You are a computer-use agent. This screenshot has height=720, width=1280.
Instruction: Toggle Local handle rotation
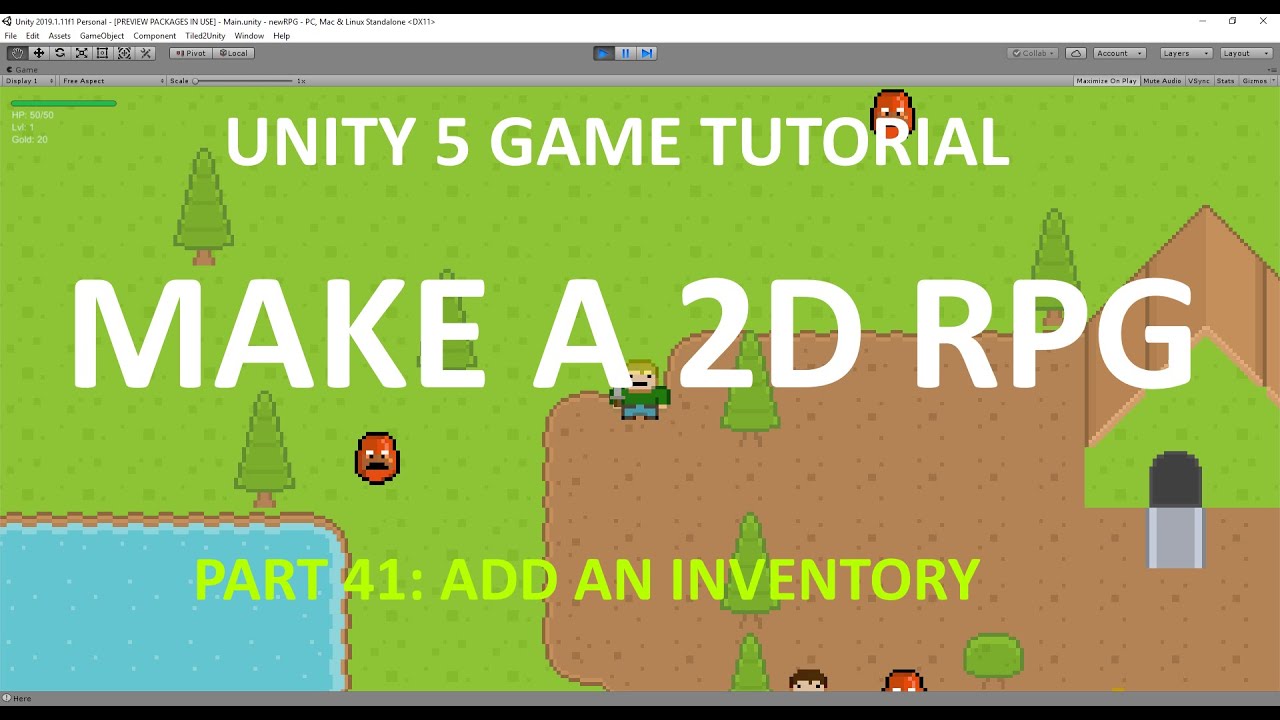pyautogui.click(x=233, y=53)
